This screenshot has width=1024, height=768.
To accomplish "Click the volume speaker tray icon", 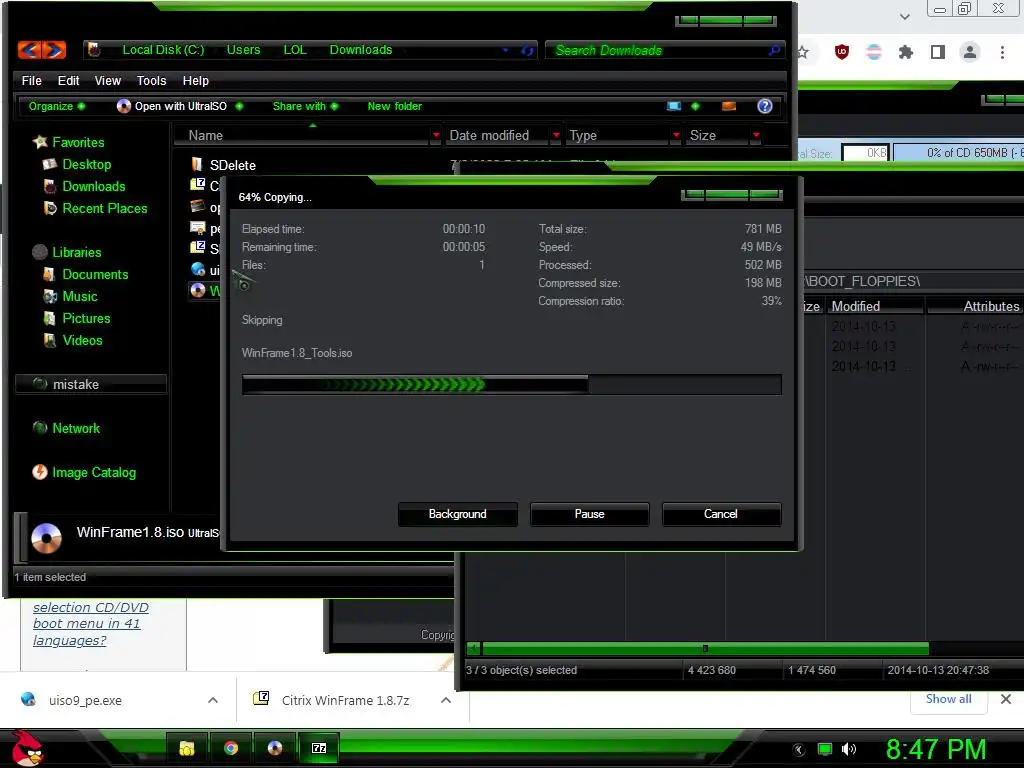I will tap(849, 749).
